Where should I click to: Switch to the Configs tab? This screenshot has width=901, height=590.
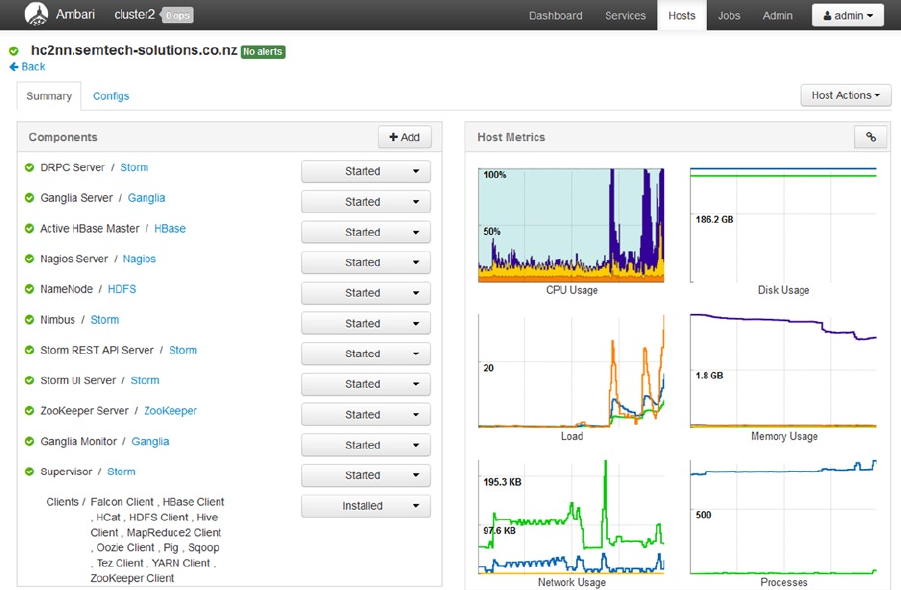[x=111, y=96]
